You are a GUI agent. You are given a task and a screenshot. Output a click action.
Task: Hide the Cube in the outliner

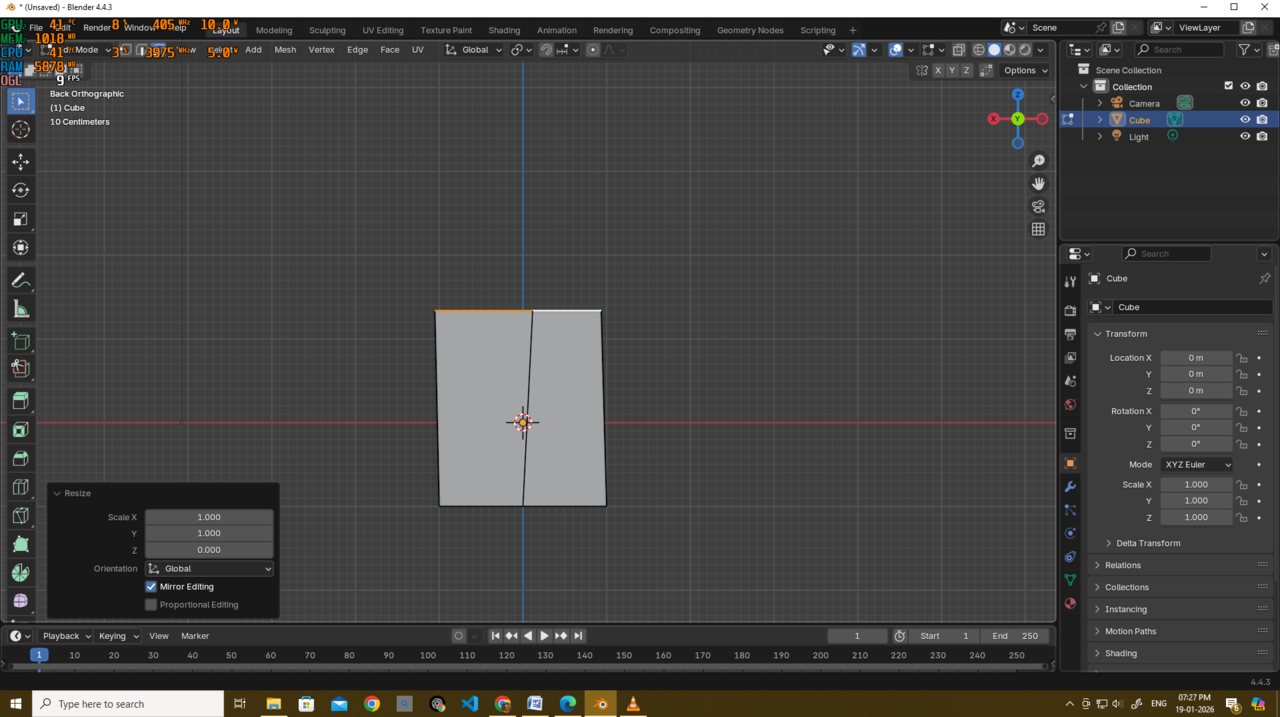tap(1245, 120)
